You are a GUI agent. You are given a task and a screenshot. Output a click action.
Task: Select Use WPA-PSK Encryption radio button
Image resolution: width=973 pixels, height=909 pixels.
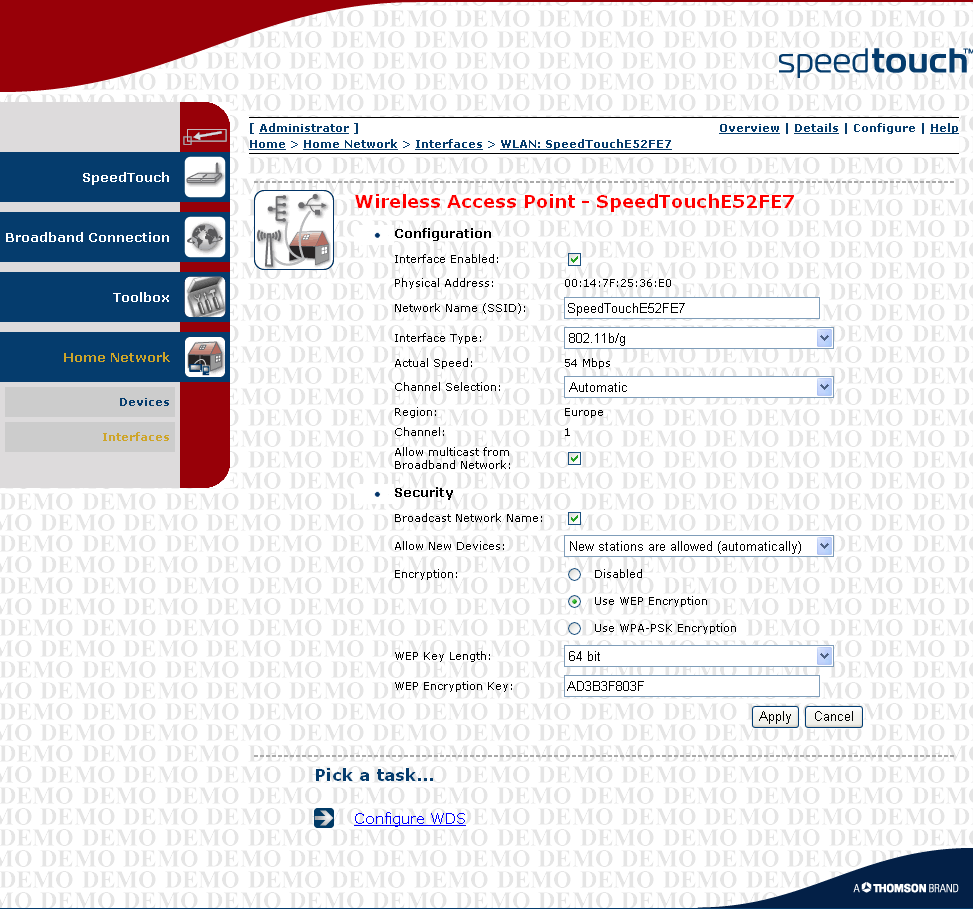click(x=575, y=629)
